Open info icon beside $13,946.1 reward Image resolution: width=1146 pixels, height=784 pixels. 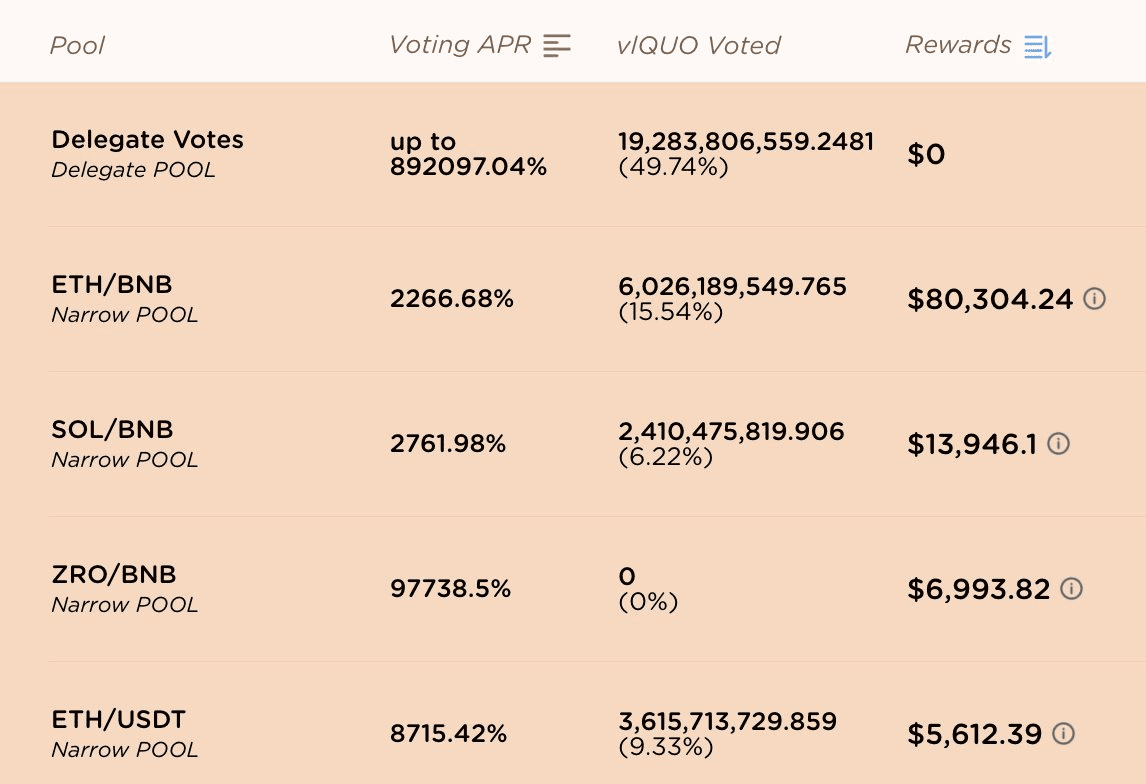coord(1059,443)
